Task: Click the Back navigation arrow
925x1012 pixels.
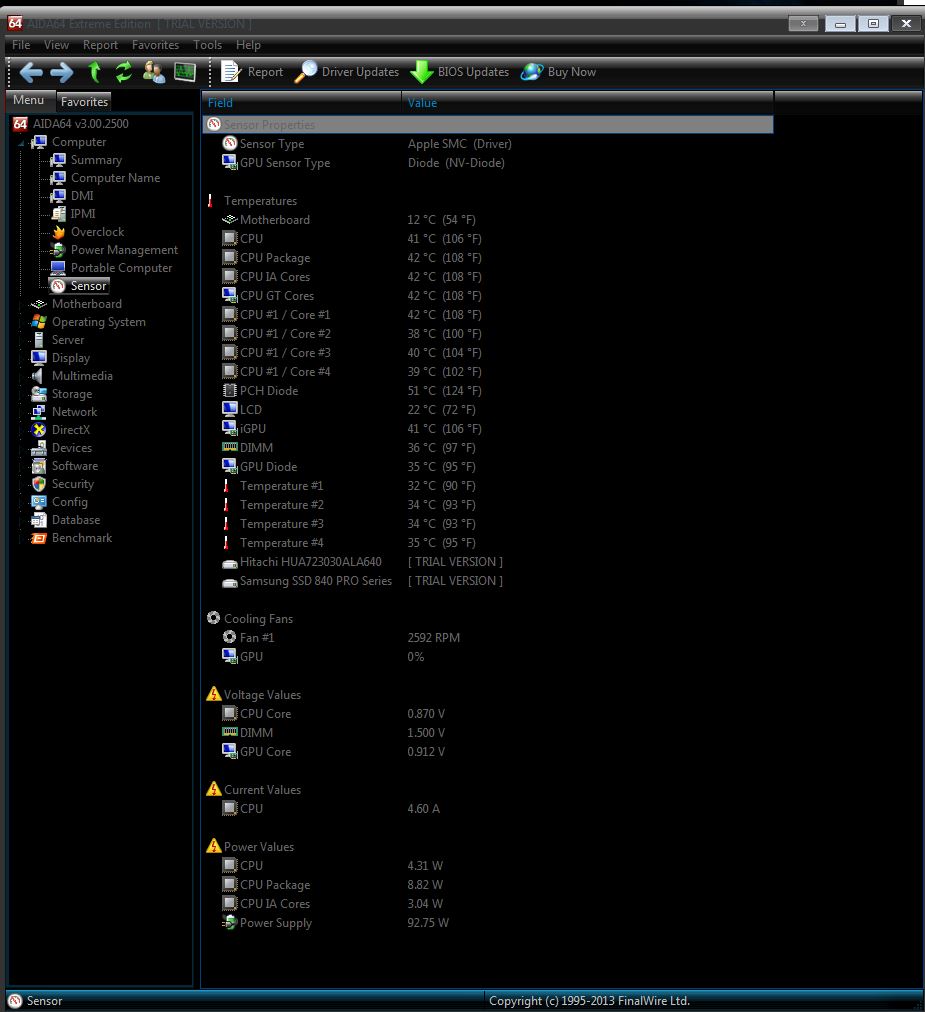Action: pyautogui.click(x=31, y=72)
